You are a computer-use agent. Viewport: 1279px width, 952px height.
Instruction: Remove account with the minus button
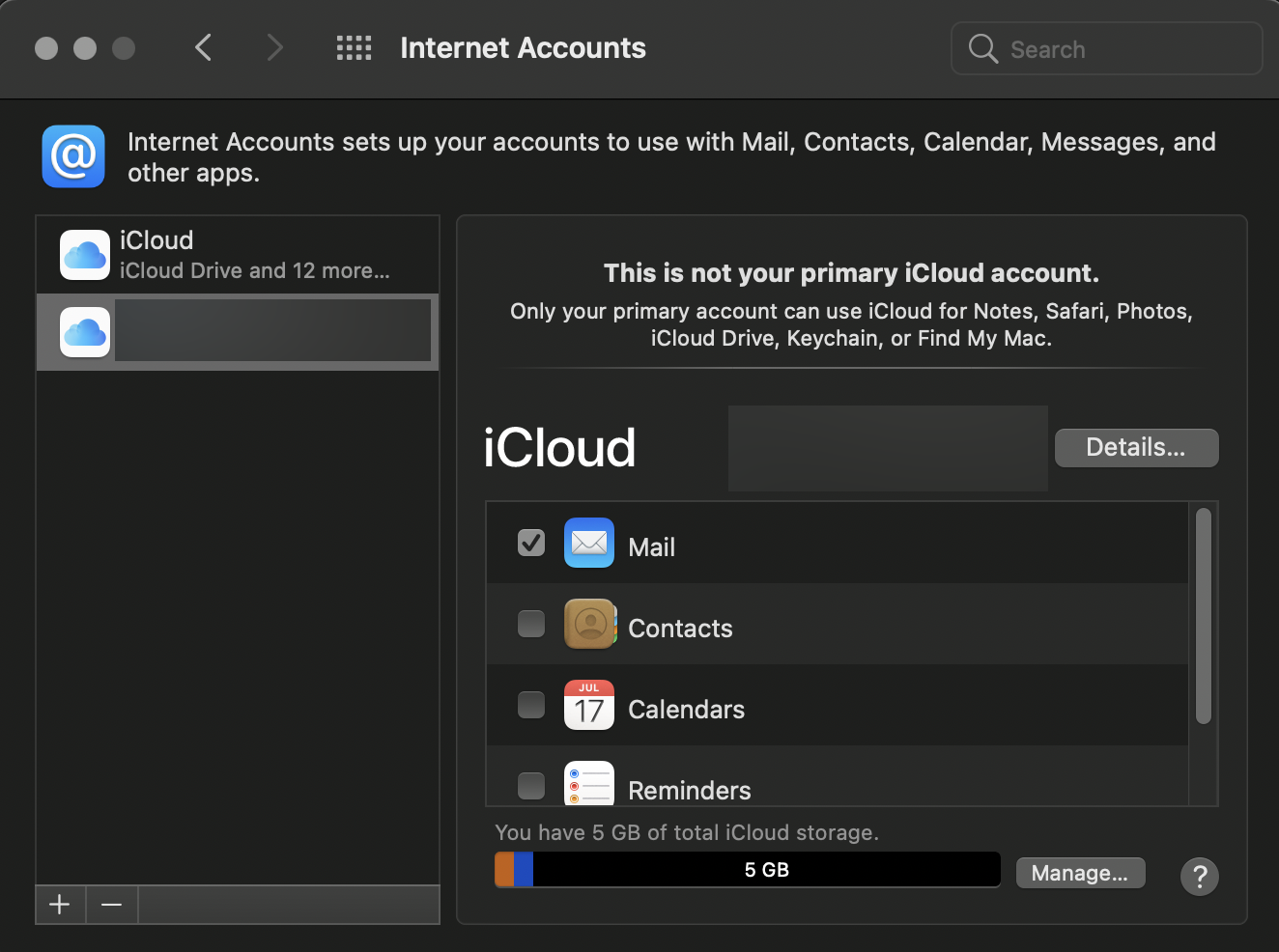112,905
